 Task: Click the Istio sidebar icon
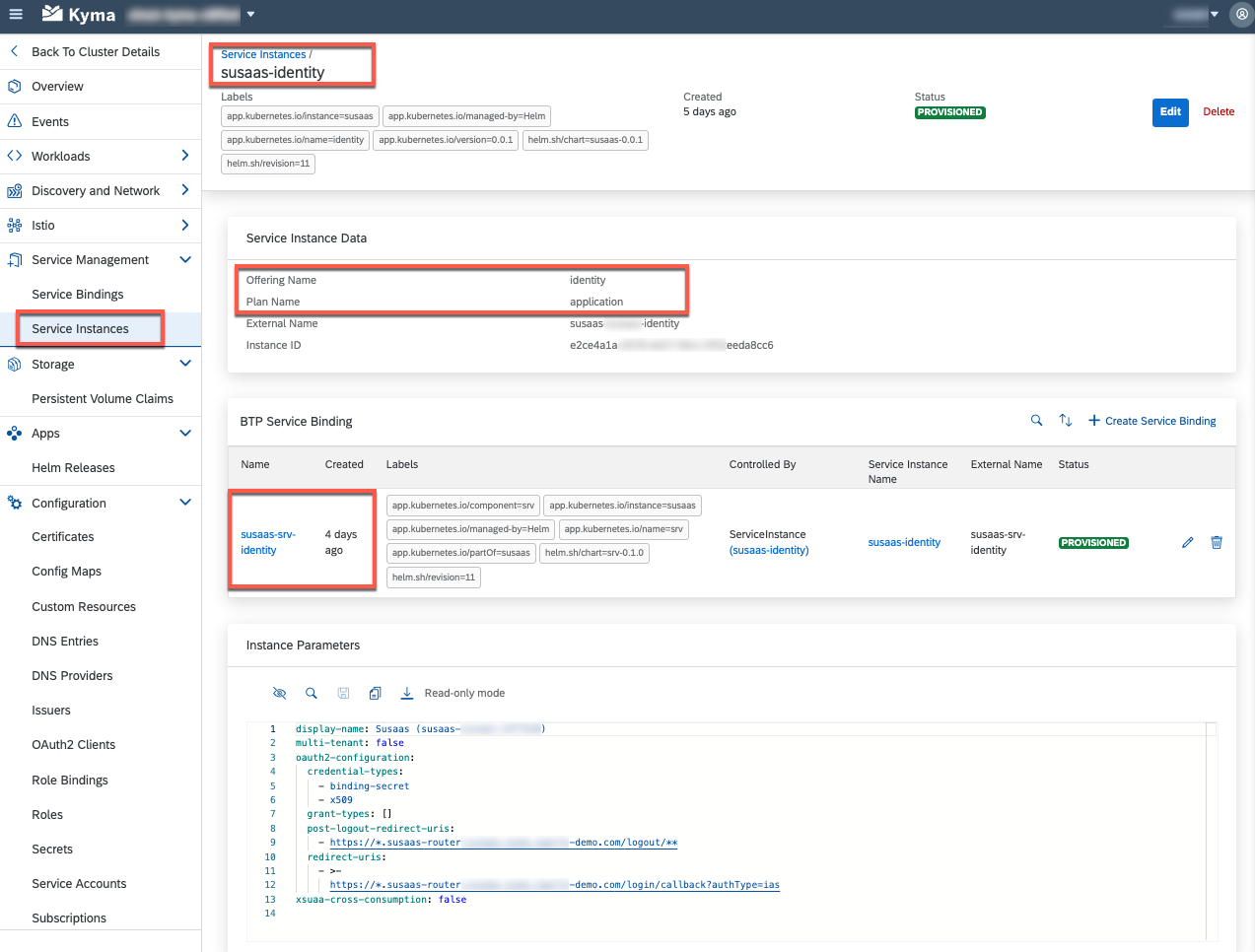14,226
